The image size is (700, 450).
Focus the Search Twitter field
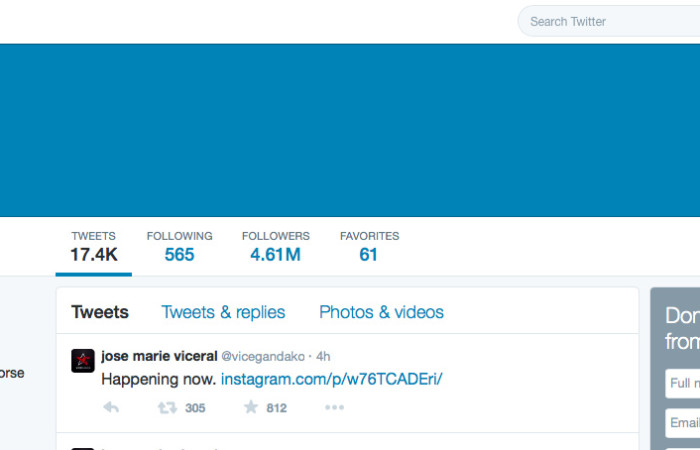[609, 21]
